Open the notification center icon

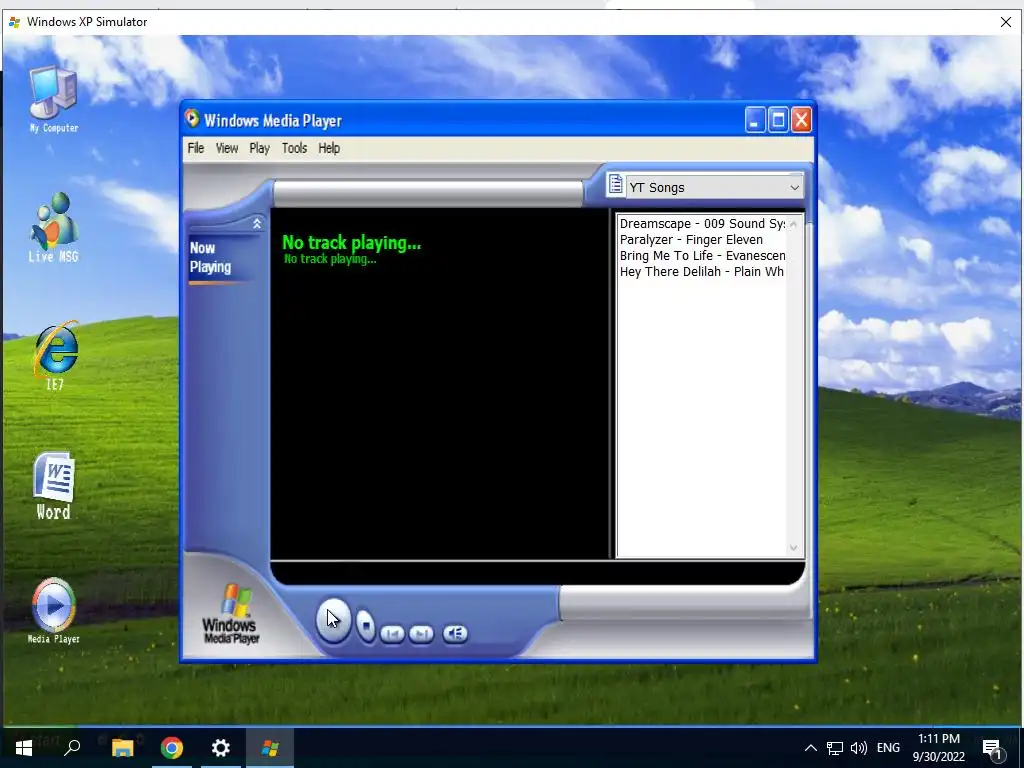[993, 749]
